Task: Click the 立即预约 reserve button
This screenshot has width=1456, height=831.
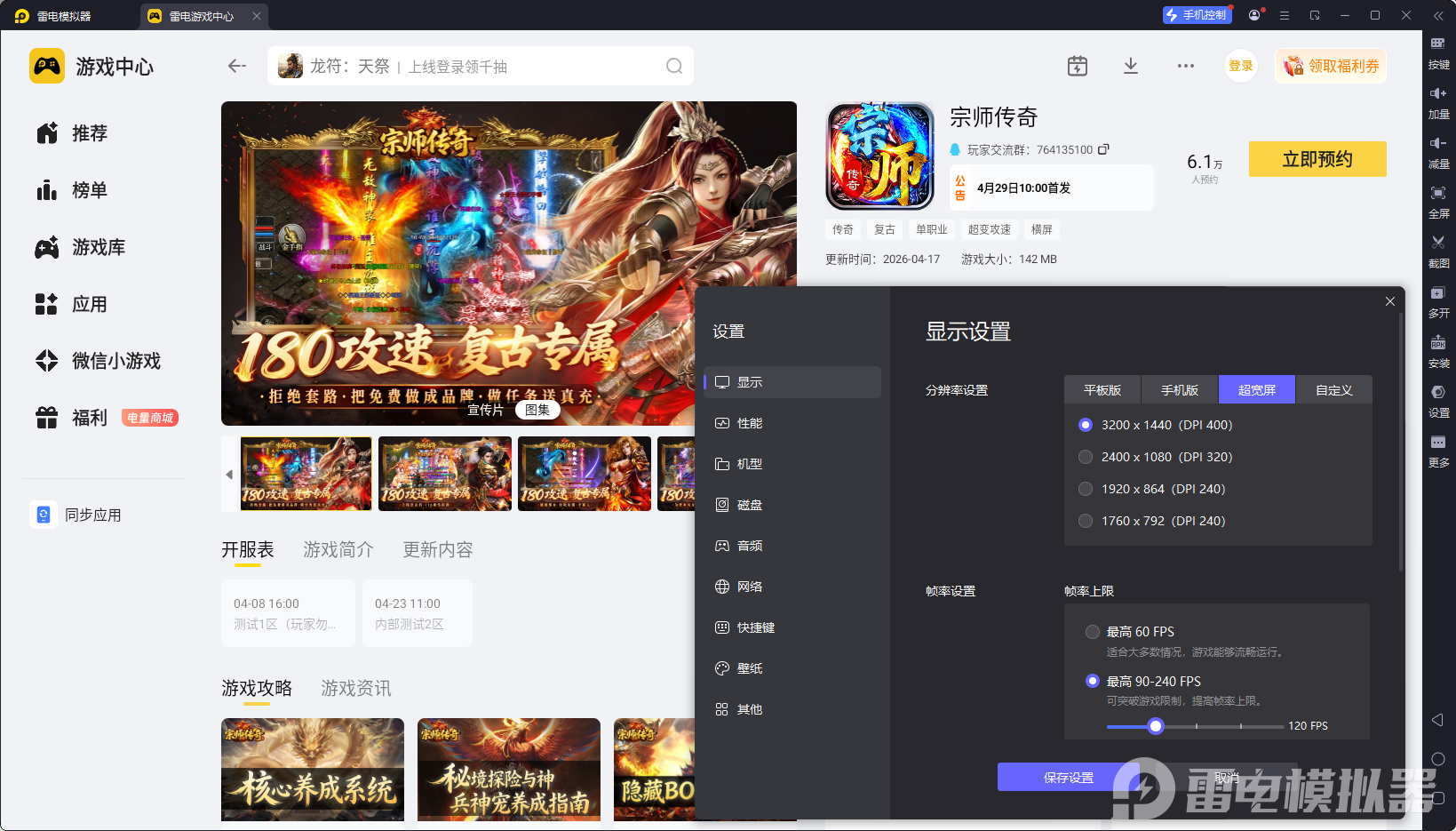Action: (1317, 159)
